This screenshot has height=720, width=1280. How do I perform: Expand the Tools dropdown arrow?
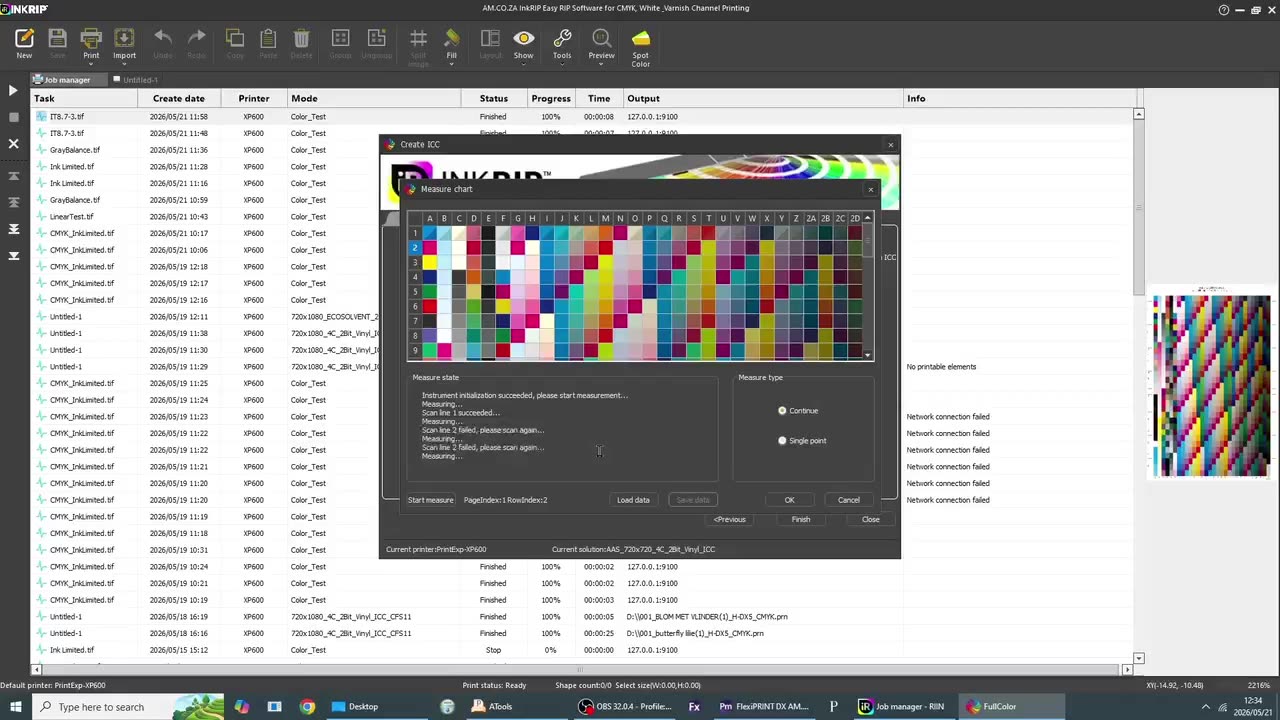tap(562, 65)
